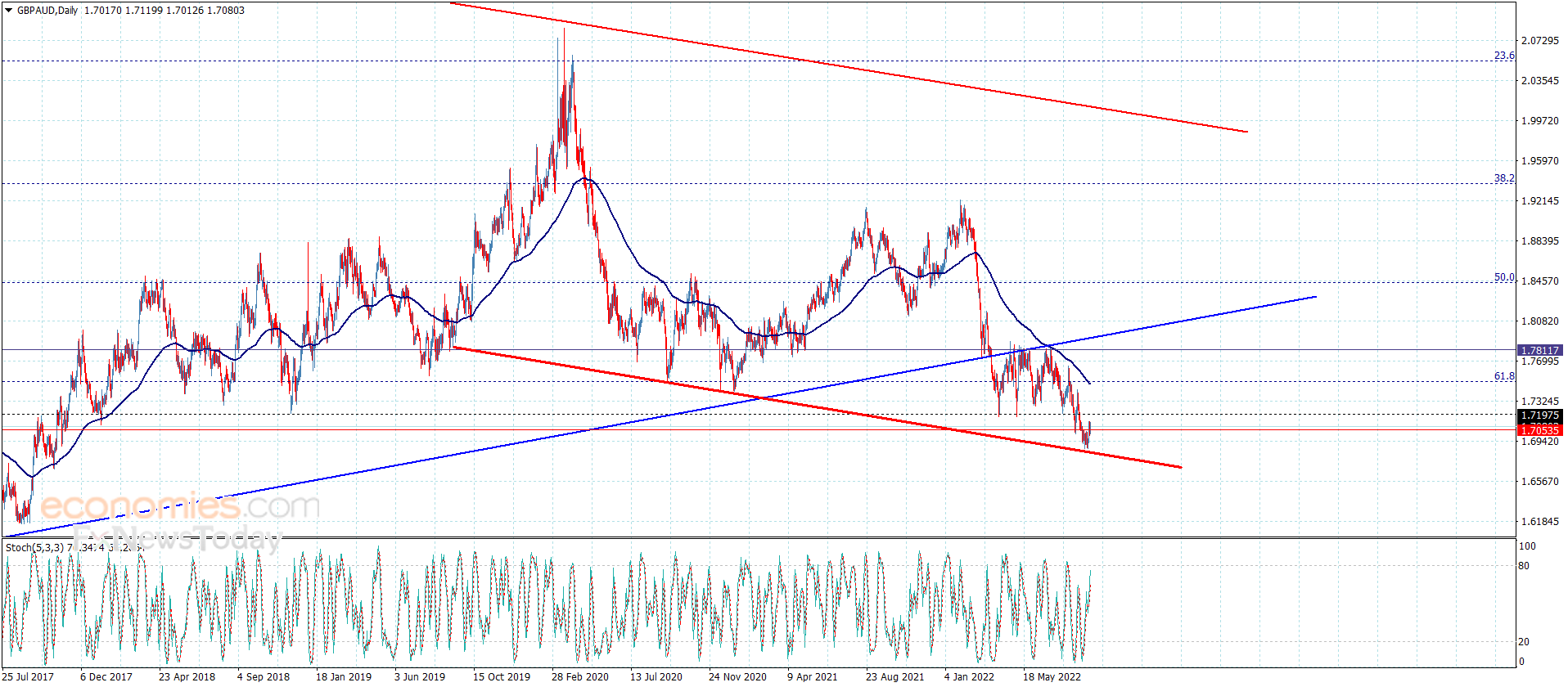Click the 100 level on stochastic scale
1568x687 pixels.
pyautogui.click(x=1527, y=546)
